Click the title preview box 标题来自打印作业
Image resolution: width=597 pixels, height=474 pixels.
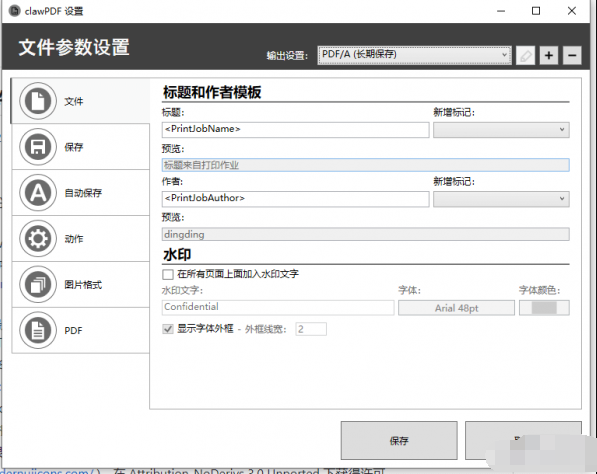pos(366,165)
